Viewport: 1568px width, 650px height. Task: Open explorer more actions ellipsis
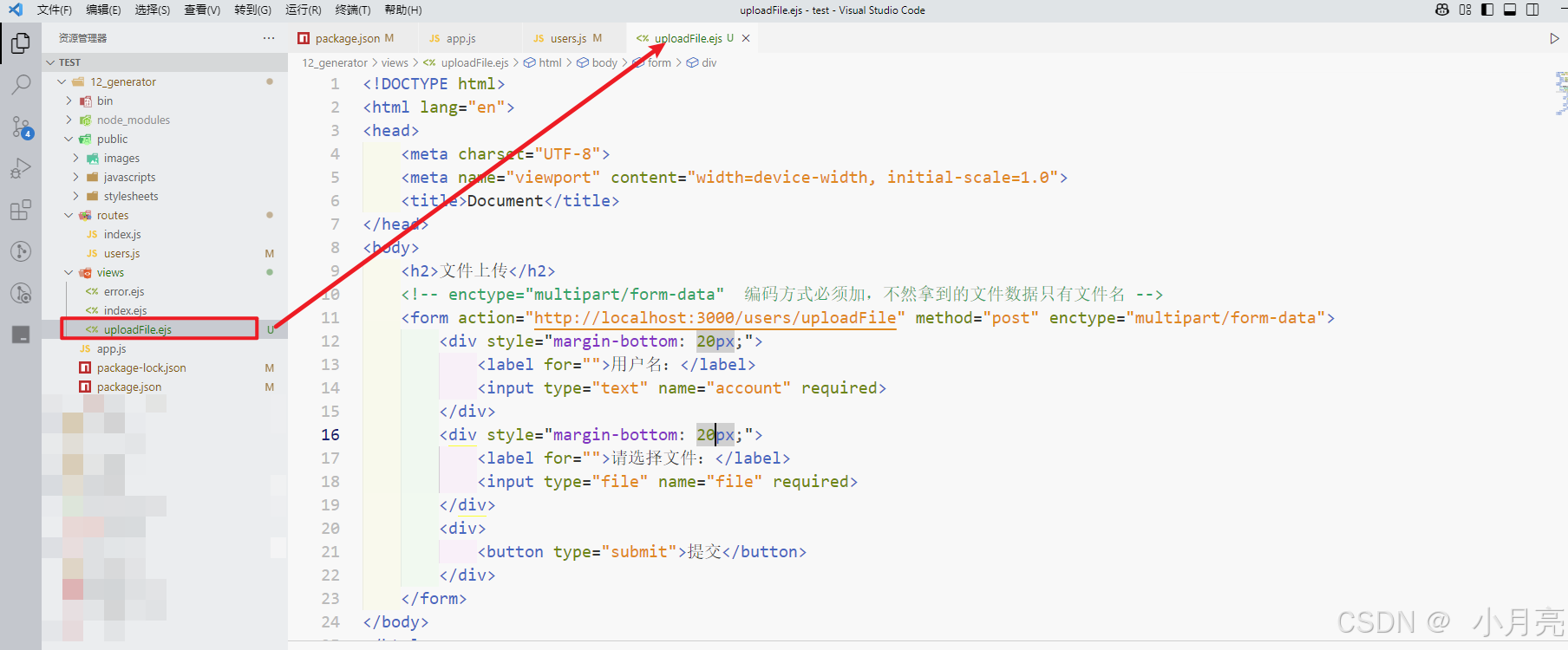pyautogui.click(x=269, y=38)
